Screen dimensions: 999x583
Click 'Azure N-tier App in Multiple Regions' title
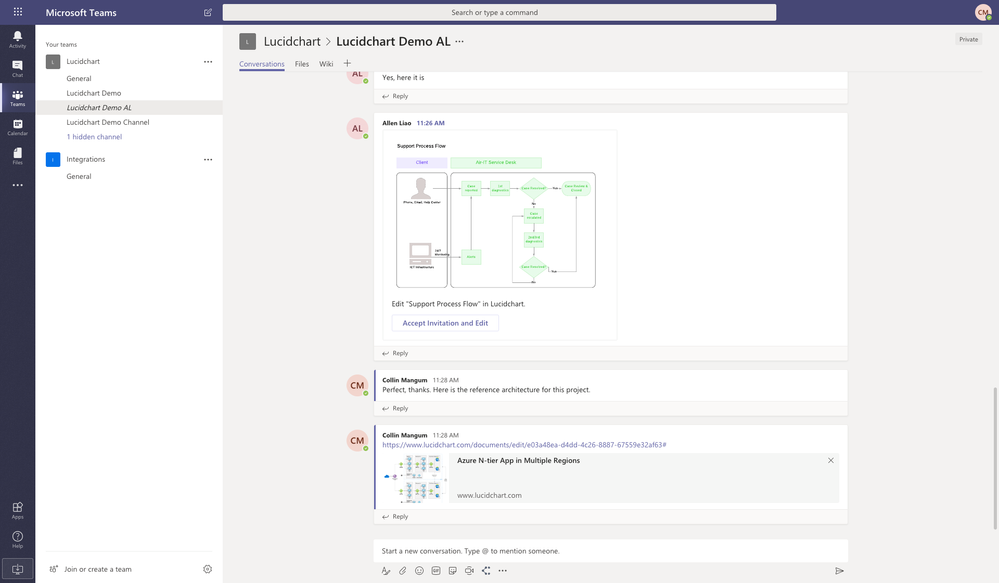click(519, 461)
